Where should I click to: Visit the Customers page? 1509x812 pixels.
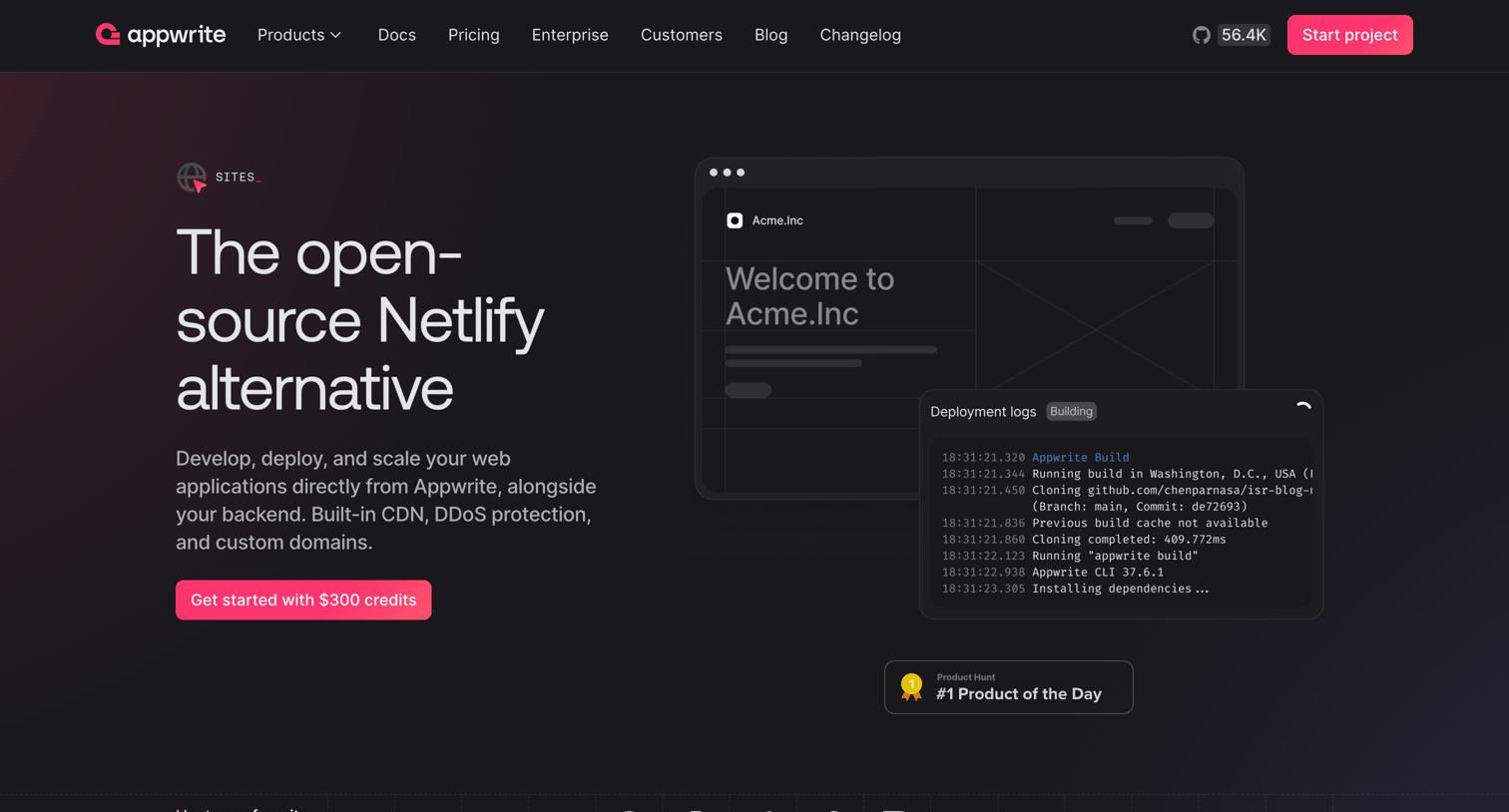pyautogui.click(x=682, y=35)
